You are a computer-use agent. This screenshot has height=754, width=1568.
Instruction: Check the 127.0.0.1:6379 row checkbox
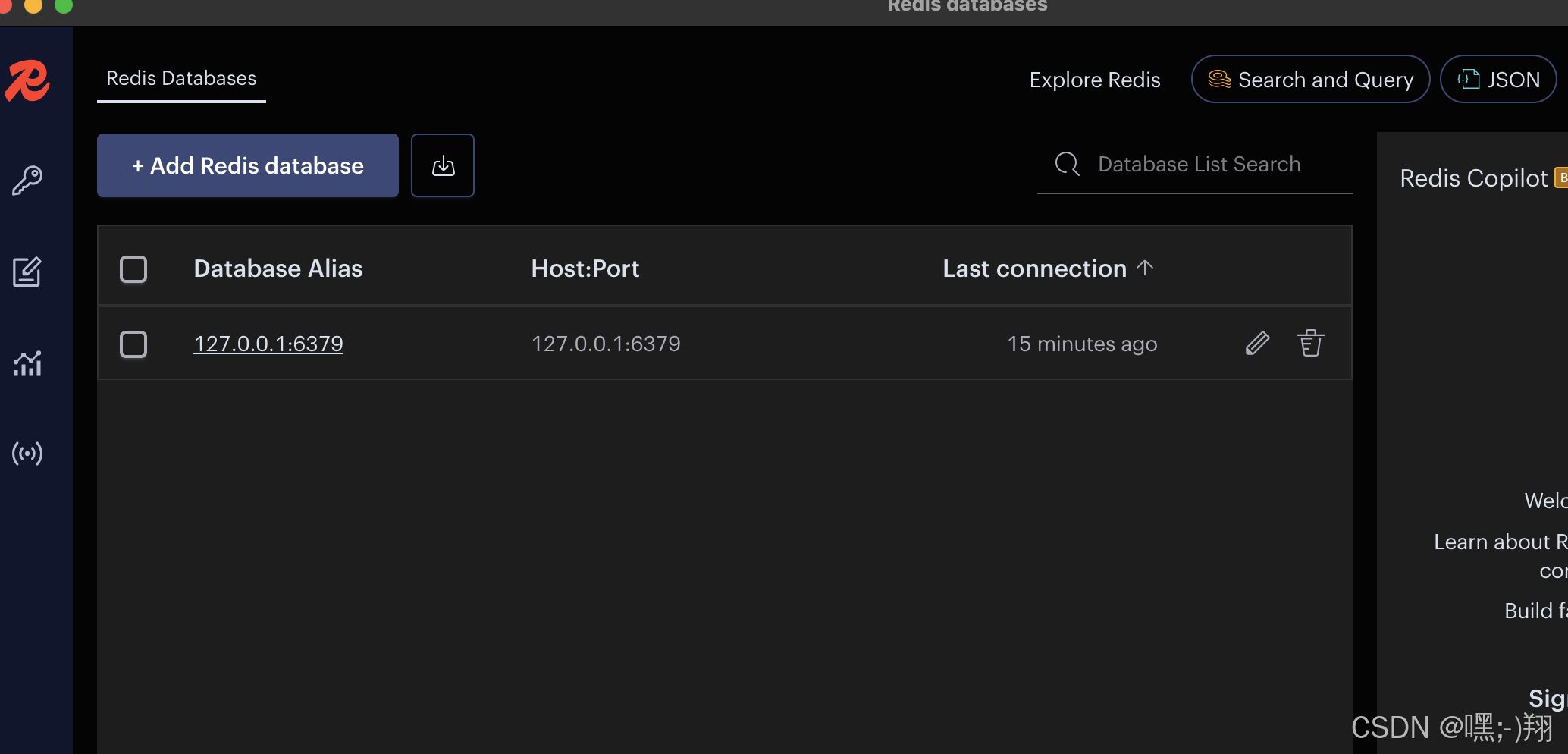pos(133,344)
